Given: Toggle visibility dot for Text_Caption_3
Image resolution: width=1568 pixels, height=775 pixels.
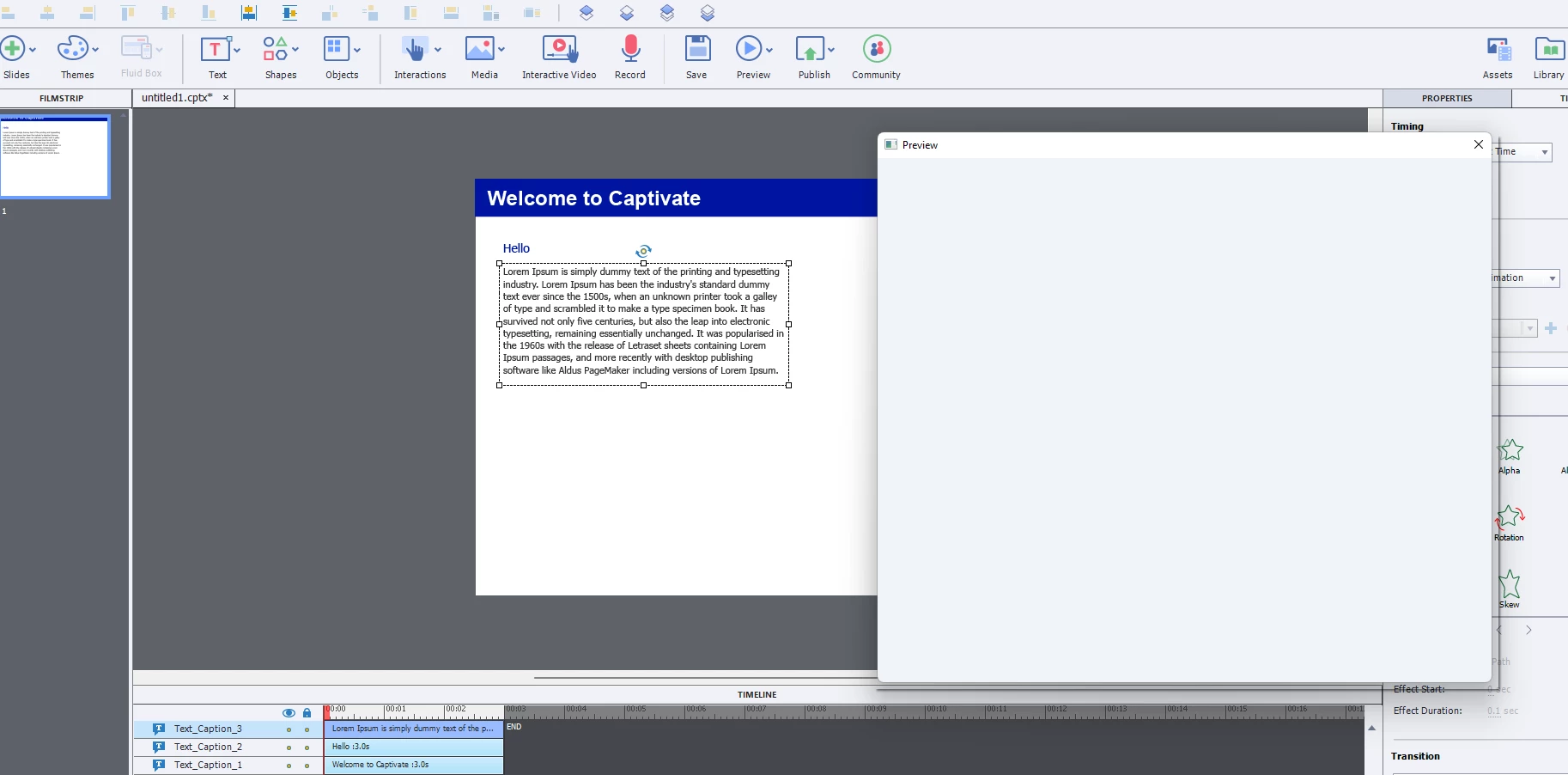Looking at the screenshot, I should point(289,730).
